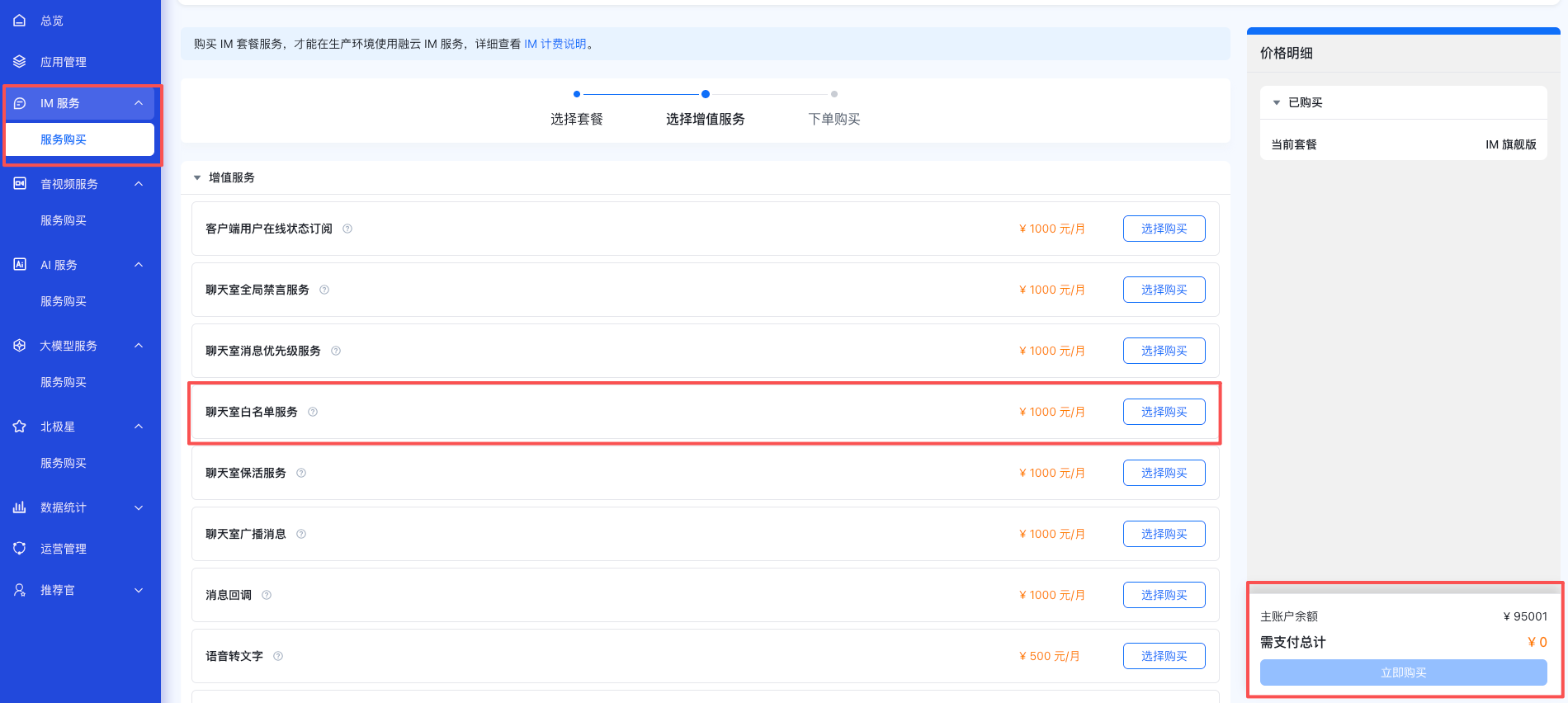Click the 选择增值服务 step
Viewport: 1568px width, 703px height.
[706, 119]
